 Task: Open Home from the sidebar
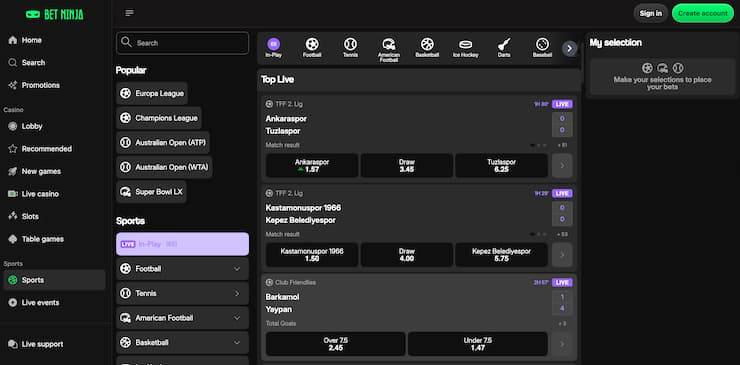point(31,40)
